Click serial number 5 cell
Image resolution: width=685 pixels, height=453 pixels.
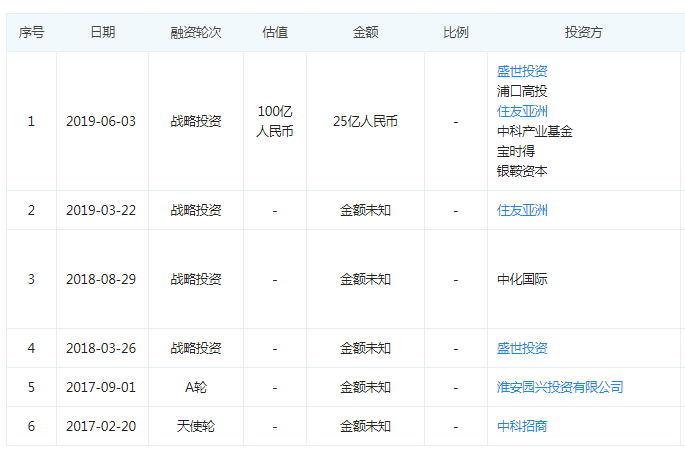tap(31, 387)
